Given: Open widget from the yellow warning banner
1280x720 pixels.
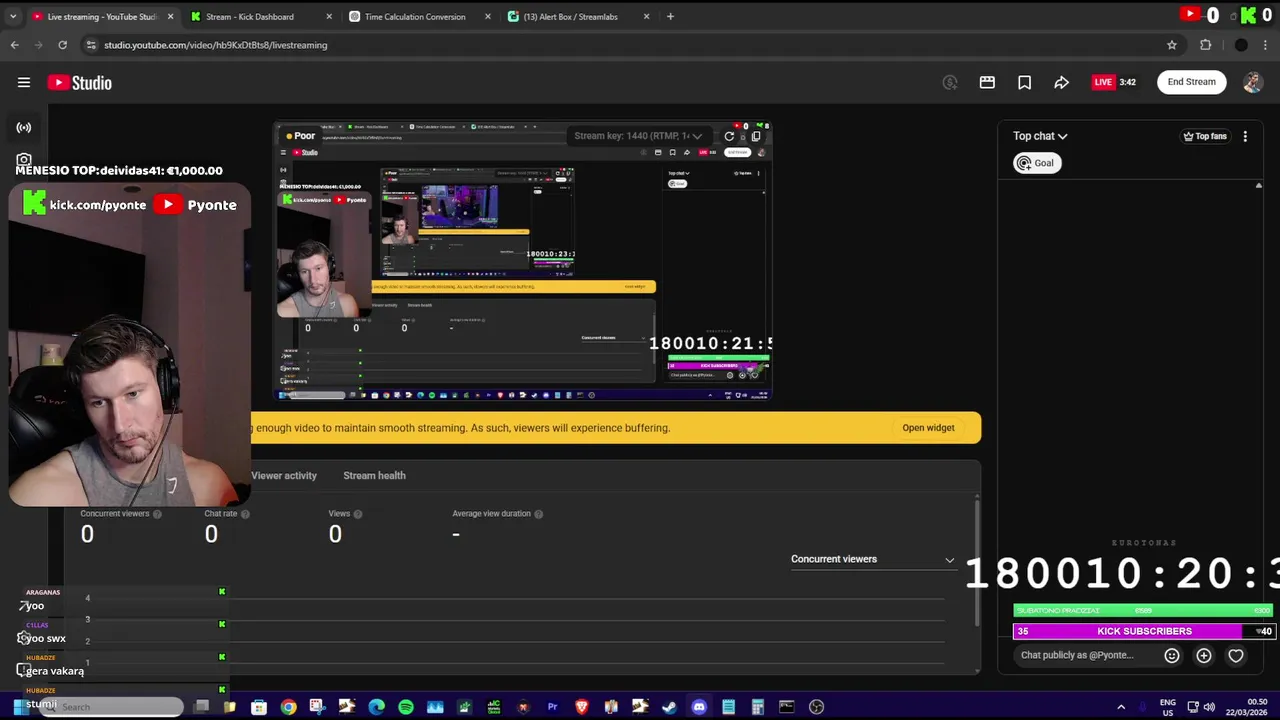Looking at the screenshot, I should pyautogui.click(x=928, y=428).
